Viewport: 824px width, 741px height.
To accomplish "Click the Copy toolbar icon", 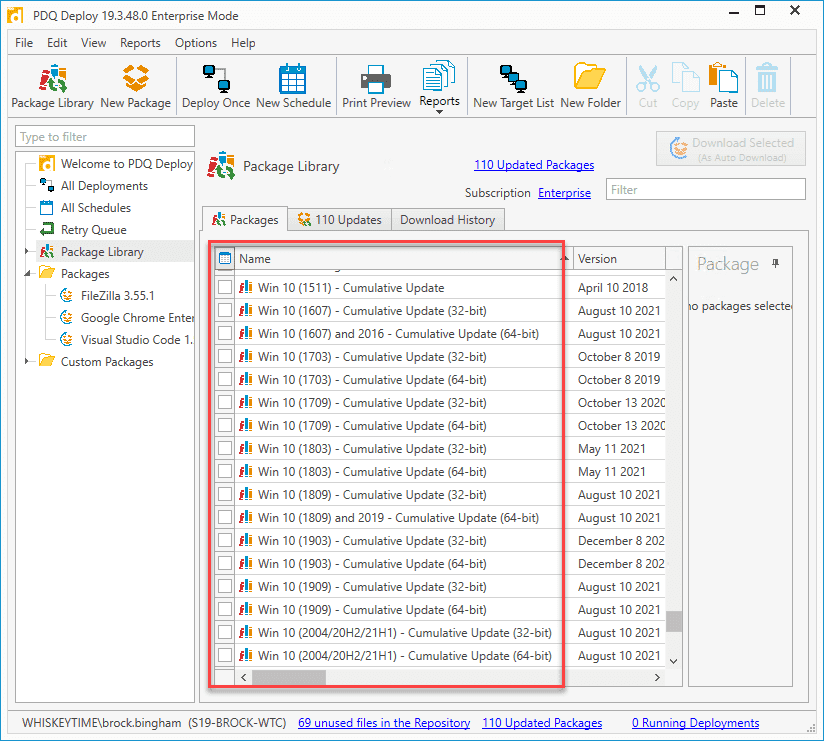I will coord(685,86).
